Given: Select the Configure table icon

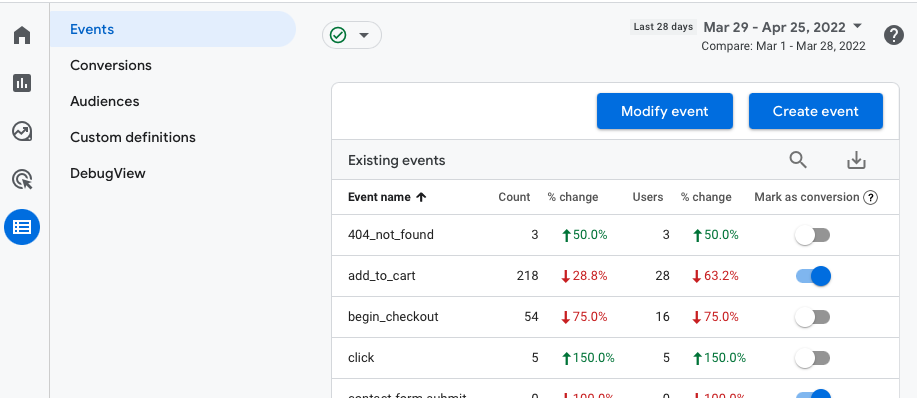Looking at the screenshot, I should point(22,227).
